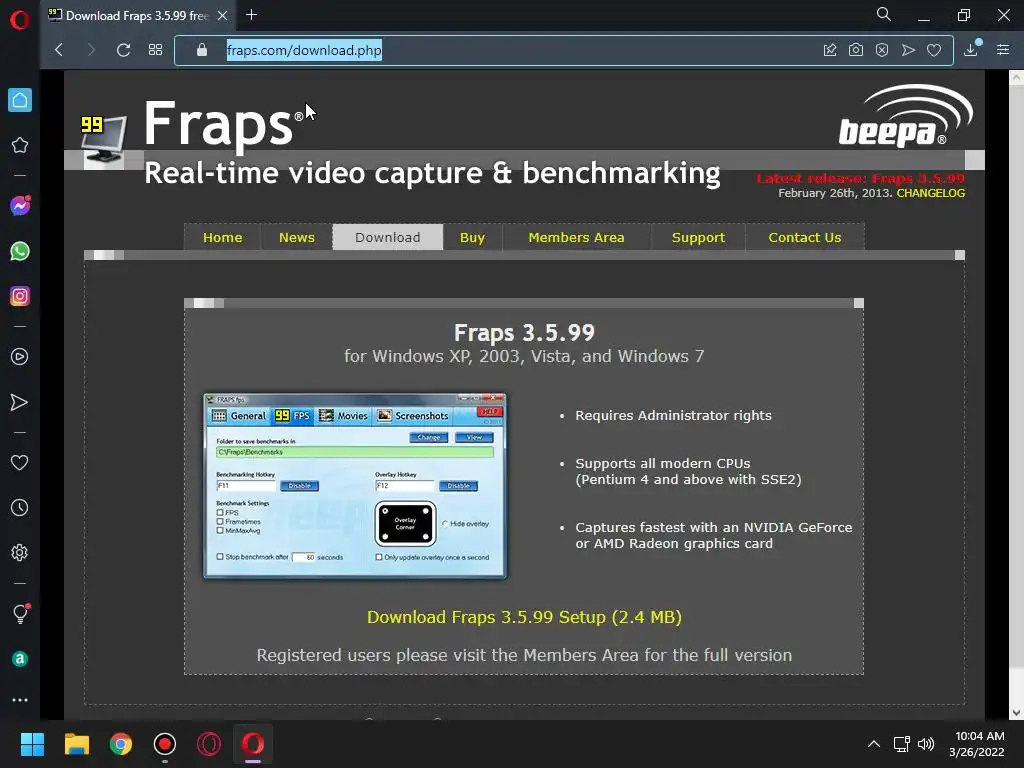Show hidden system tray icons chevron

pos(873,744)
